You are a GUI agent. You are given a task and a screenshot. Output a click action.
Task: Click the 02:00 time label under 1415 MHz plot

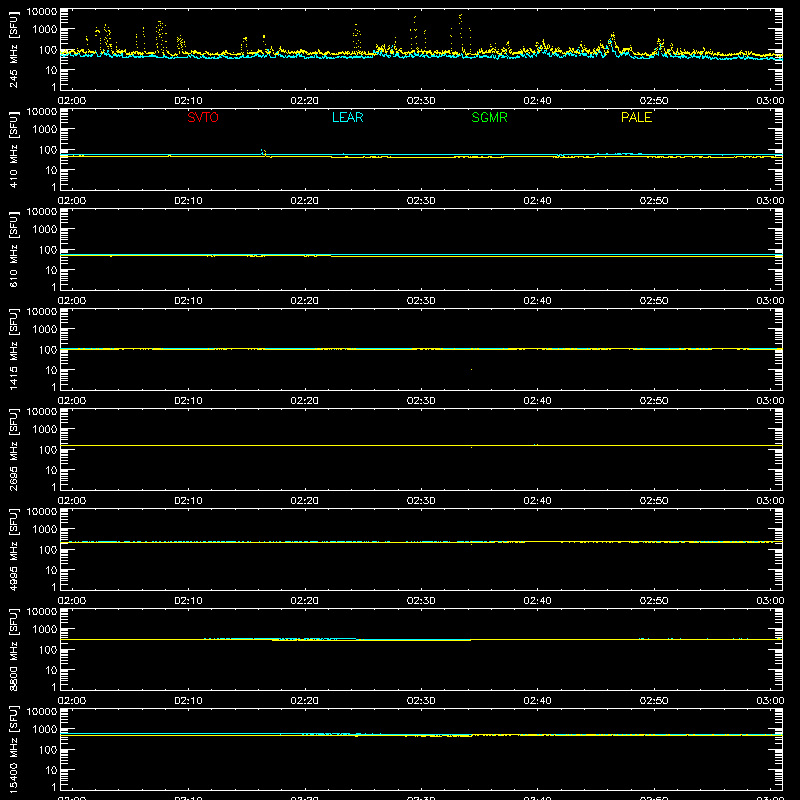72,401
